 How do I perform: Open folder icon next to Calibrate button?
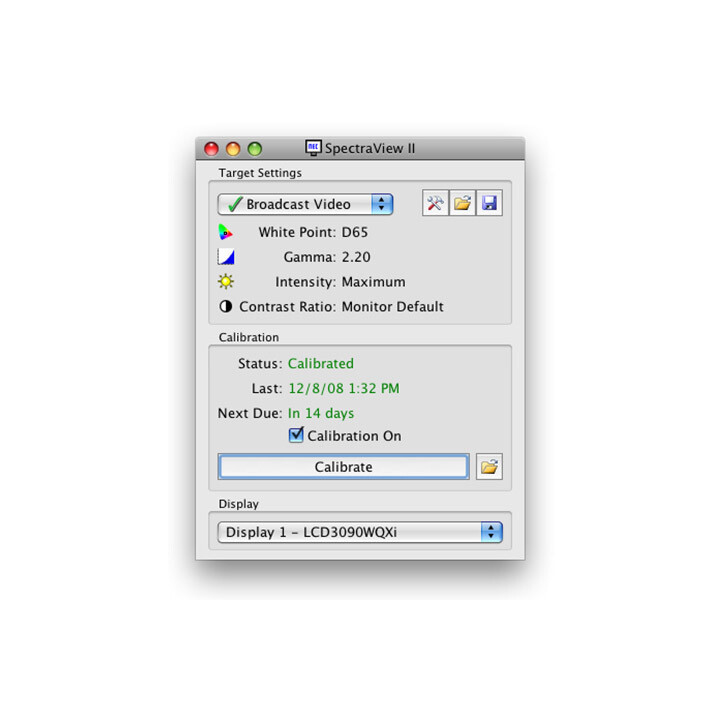[489, 467]
